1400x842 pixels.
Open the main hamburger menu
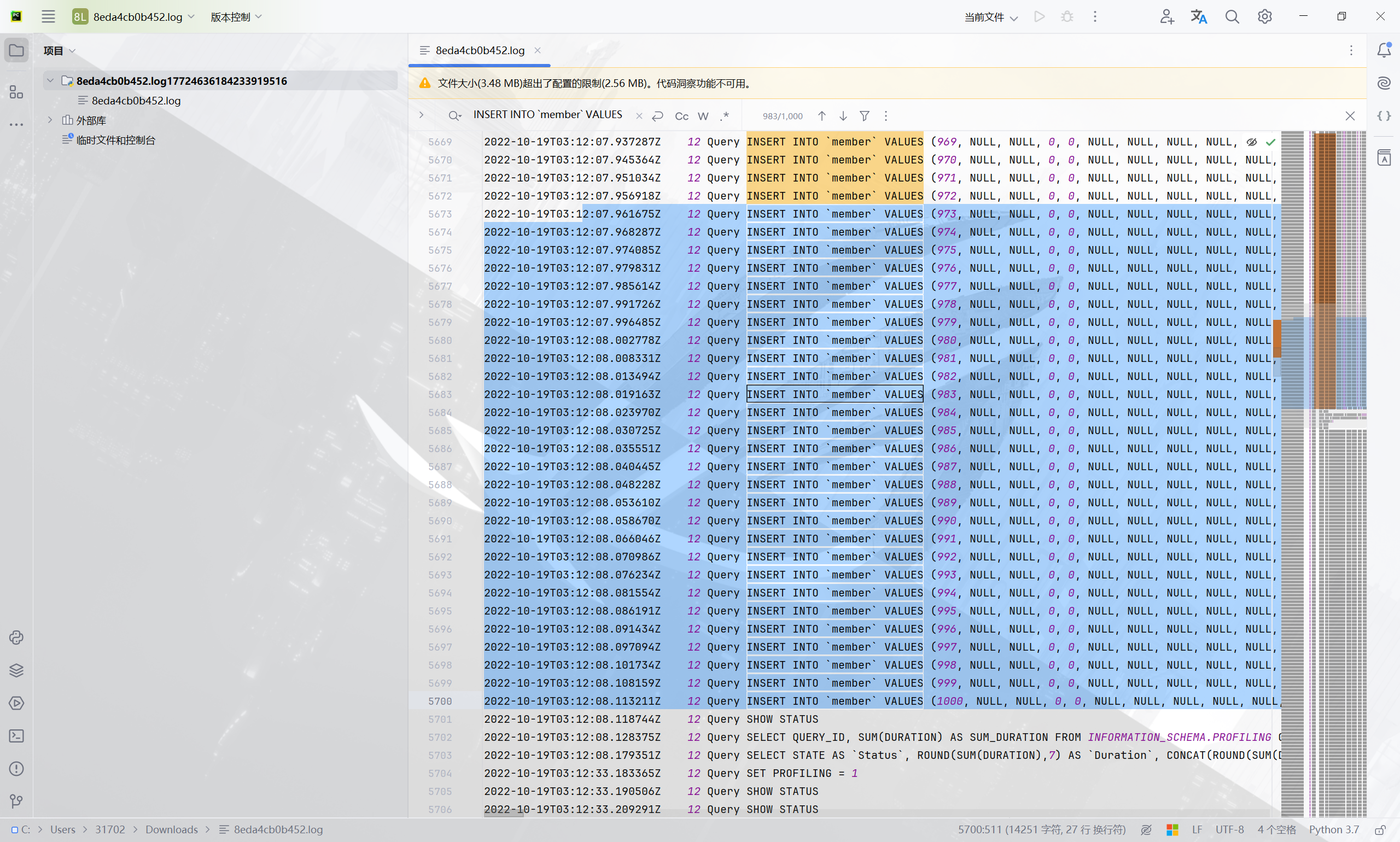pyautogui.click(x=48, y=16)
